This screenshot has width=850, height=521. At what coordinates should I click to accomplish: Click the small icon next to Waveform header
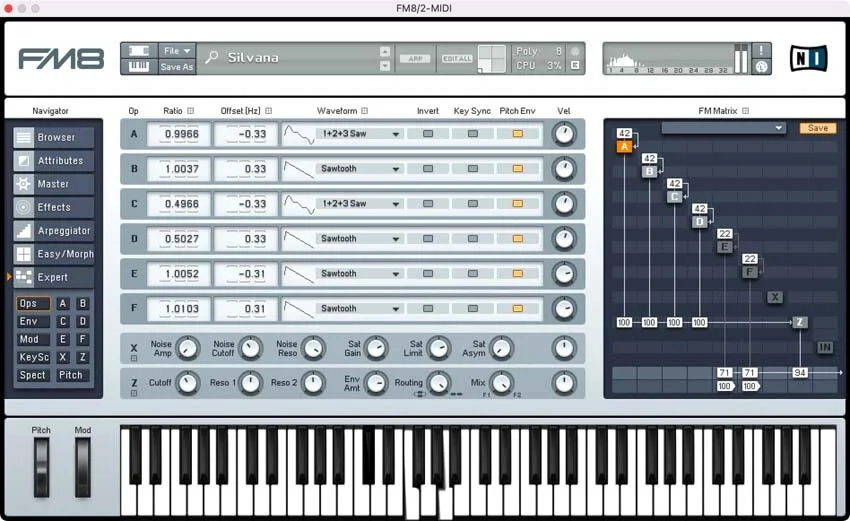coord(364,111)
